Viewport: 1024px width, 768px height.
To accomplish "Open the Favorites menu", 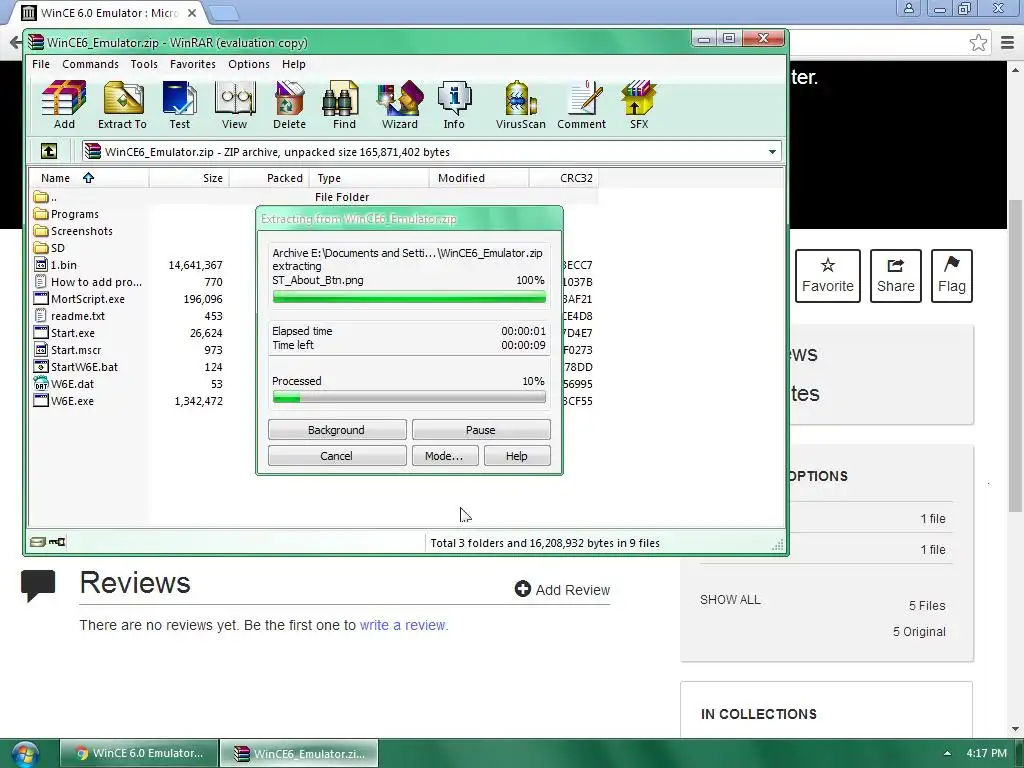I will 193,64.
